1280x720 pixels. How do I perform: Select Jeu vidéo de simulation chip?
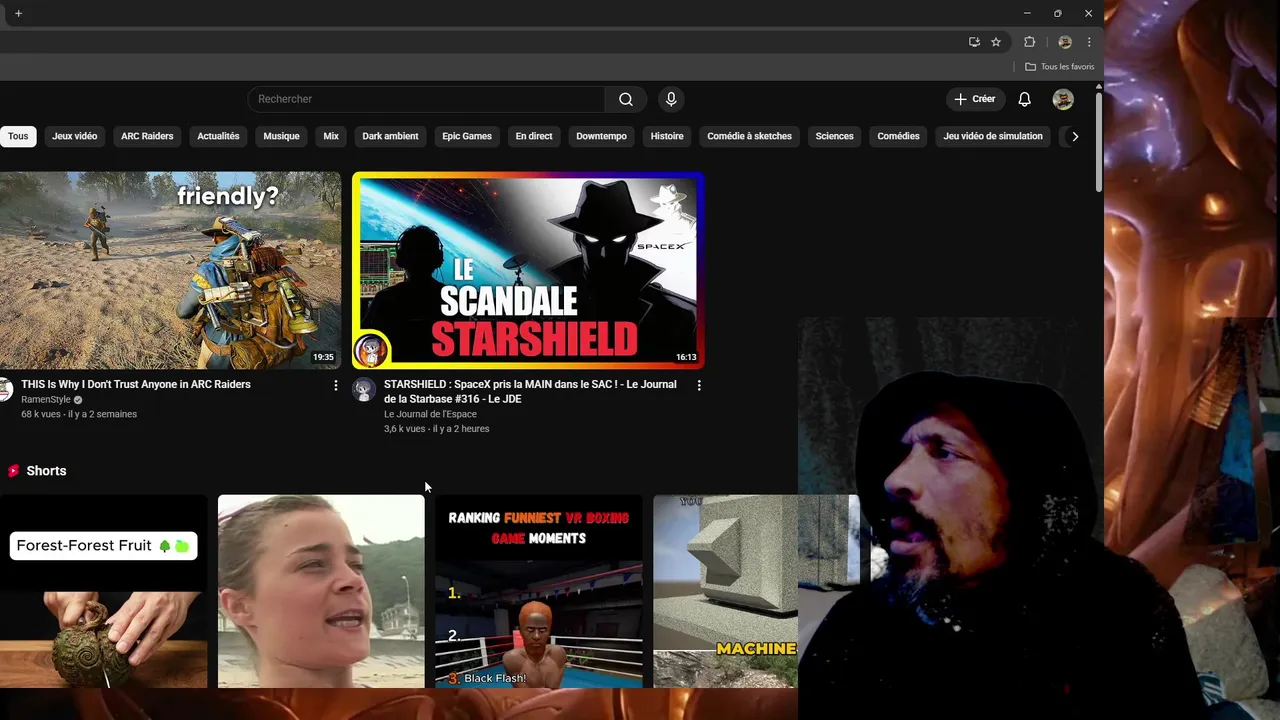coord(993,136)
